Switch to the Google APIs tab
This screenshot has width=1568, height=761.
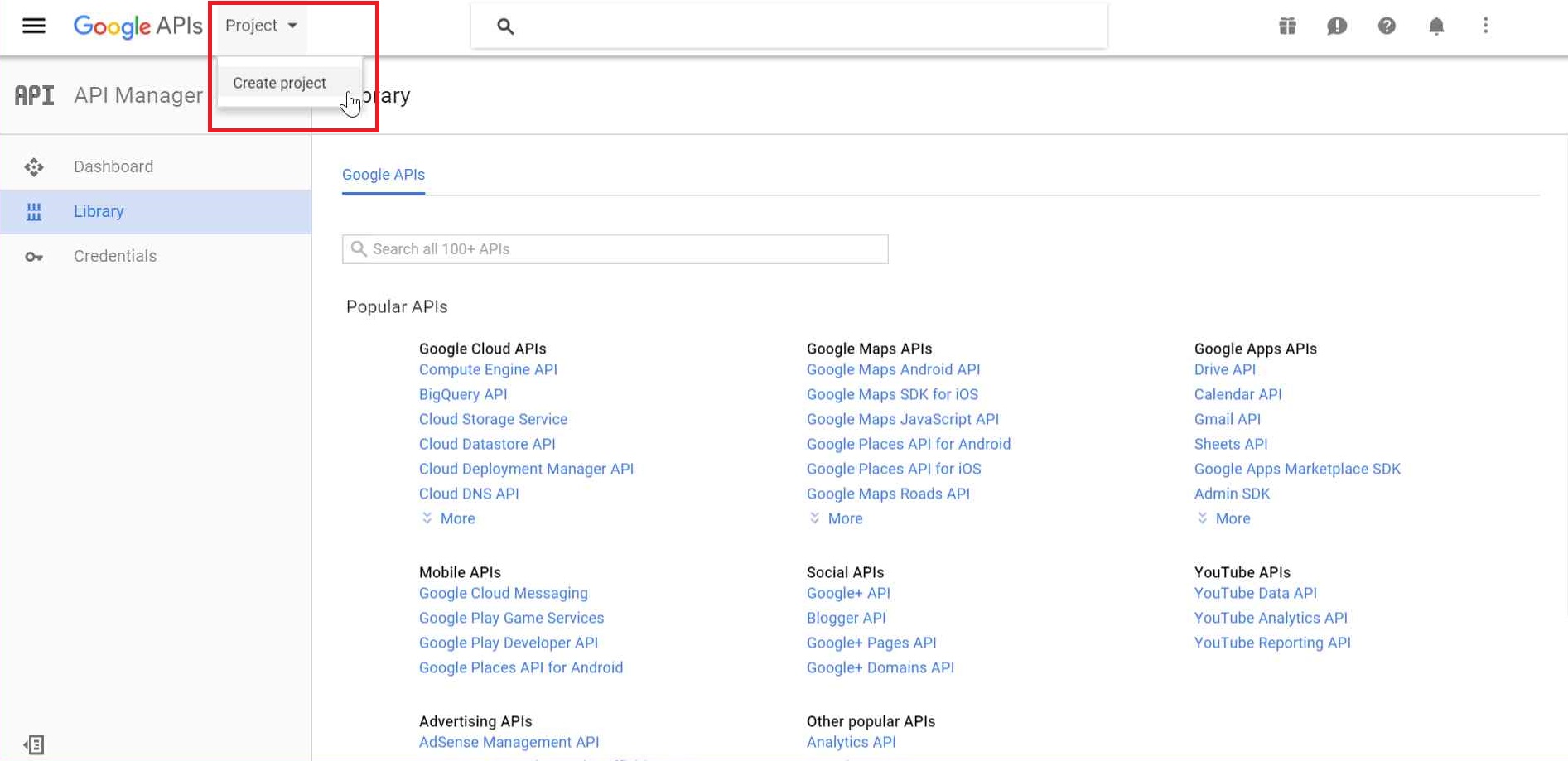tap(384, 175)
